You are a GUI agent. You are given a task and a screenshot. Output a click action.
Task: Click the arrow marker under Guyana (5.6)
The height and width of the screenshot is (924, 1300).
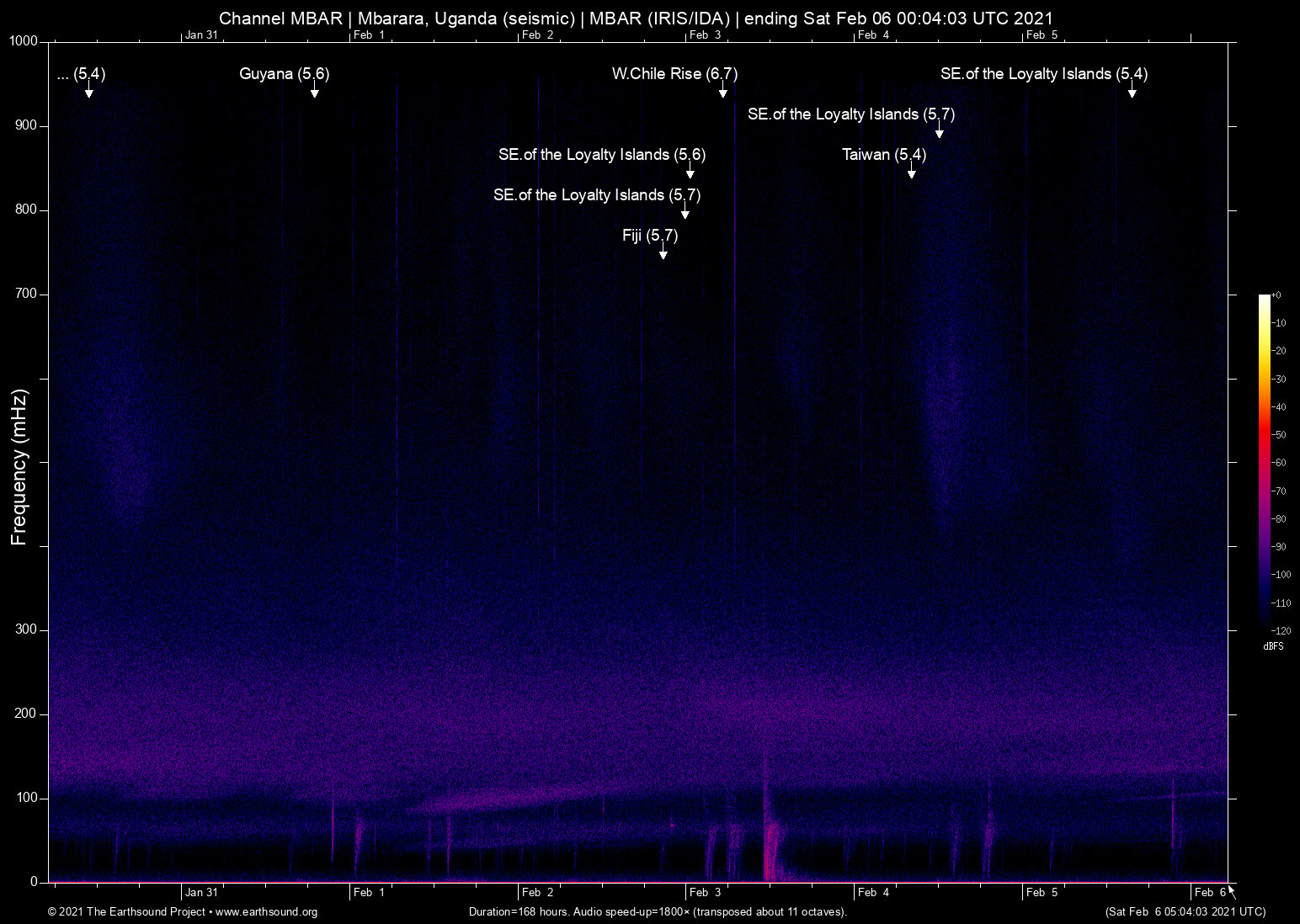[314, 91]
